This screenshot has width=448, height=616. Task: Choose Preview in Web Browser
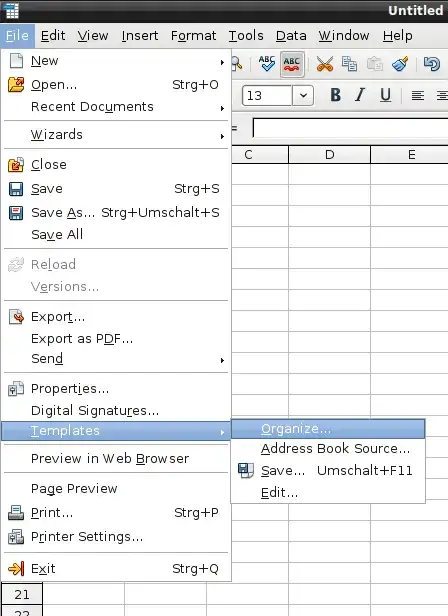coord(116,458)
